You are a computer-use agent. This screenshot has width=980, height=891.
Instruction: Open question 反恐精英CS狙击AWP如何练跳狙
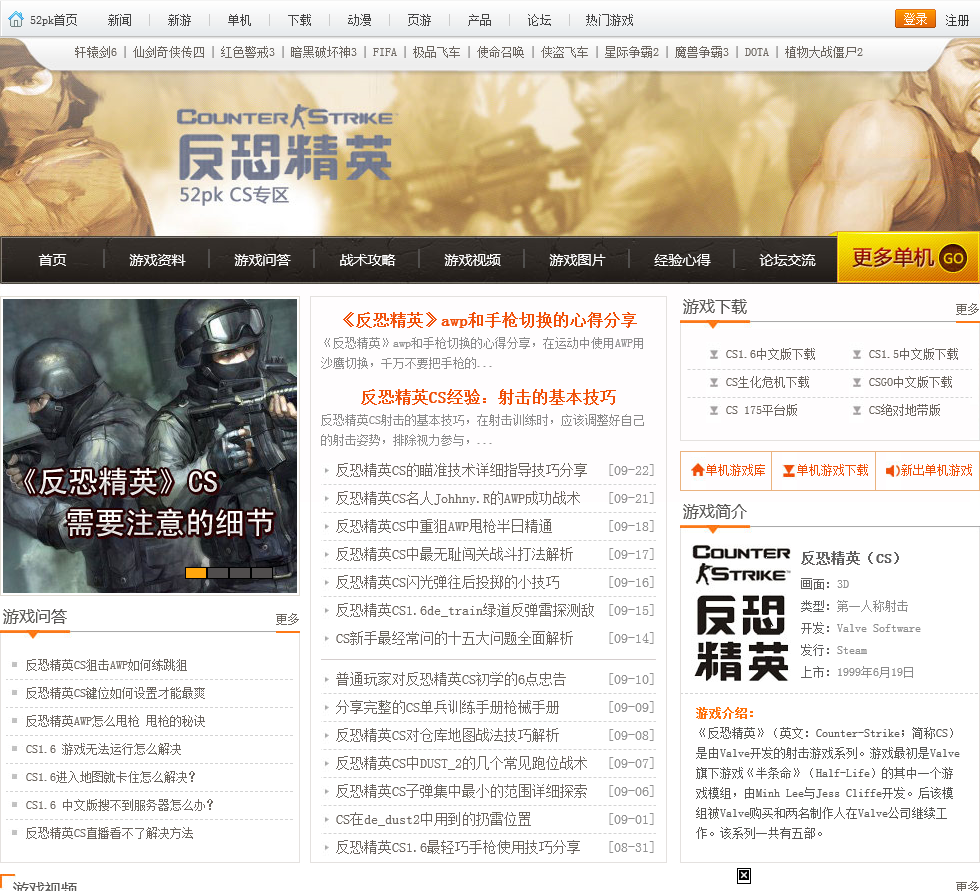pos(106,665)
